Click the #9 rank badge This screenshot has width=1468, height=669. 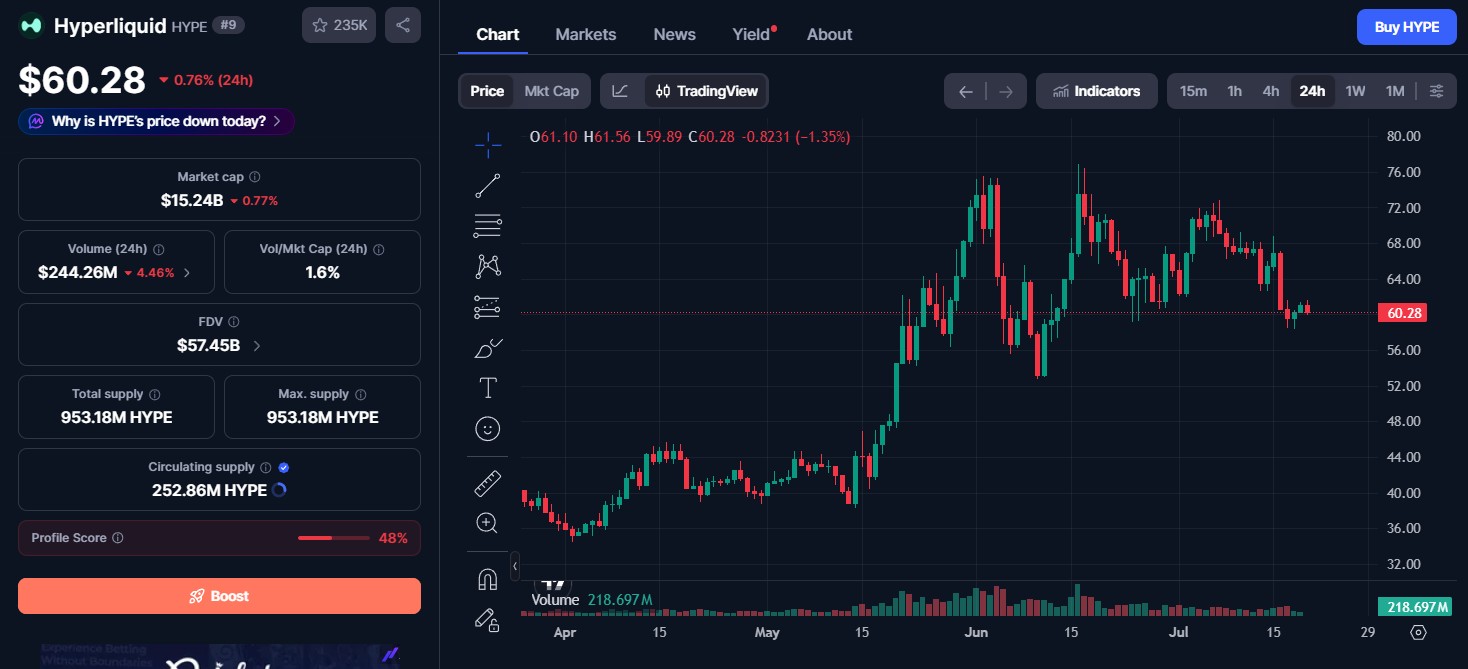pyautogui.click(x=229, y=26)
